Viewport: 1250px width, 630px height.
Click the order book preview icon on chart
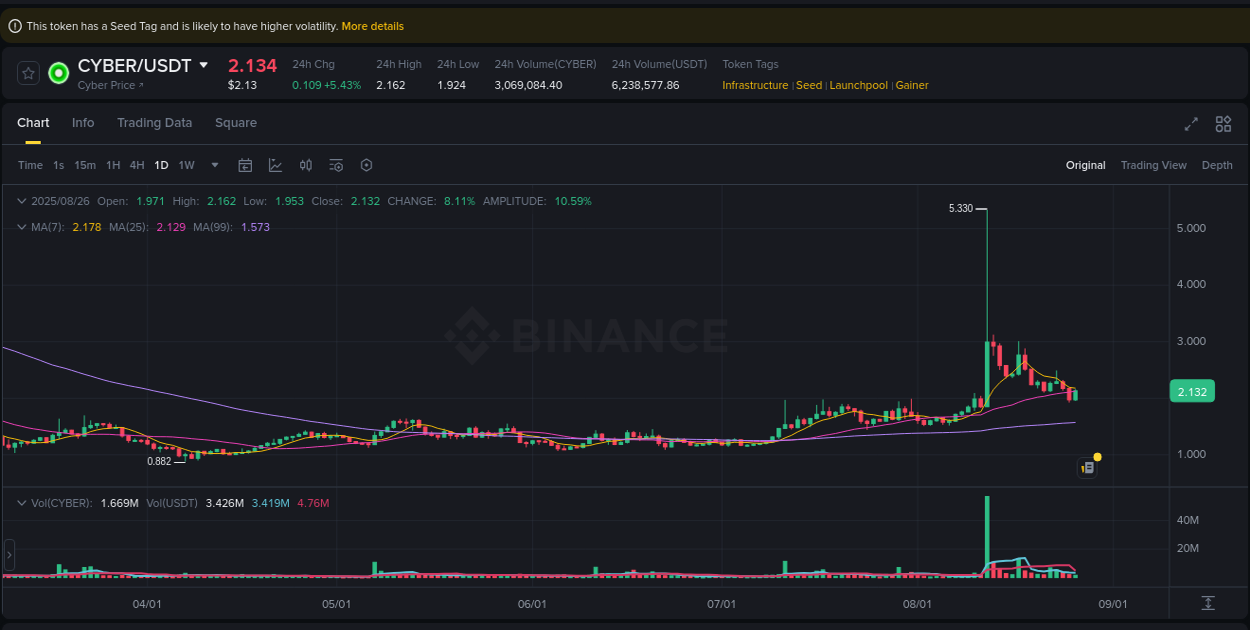[x=1088, y=467]
